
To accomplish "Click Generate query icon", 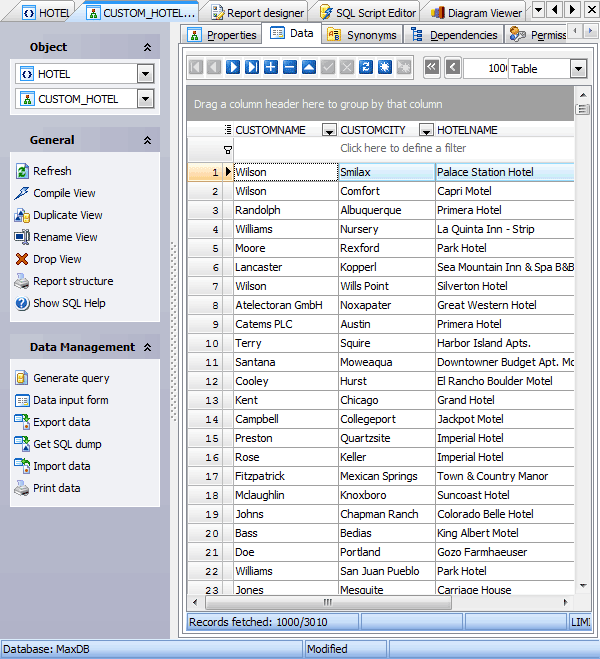I will coord(21,378).
